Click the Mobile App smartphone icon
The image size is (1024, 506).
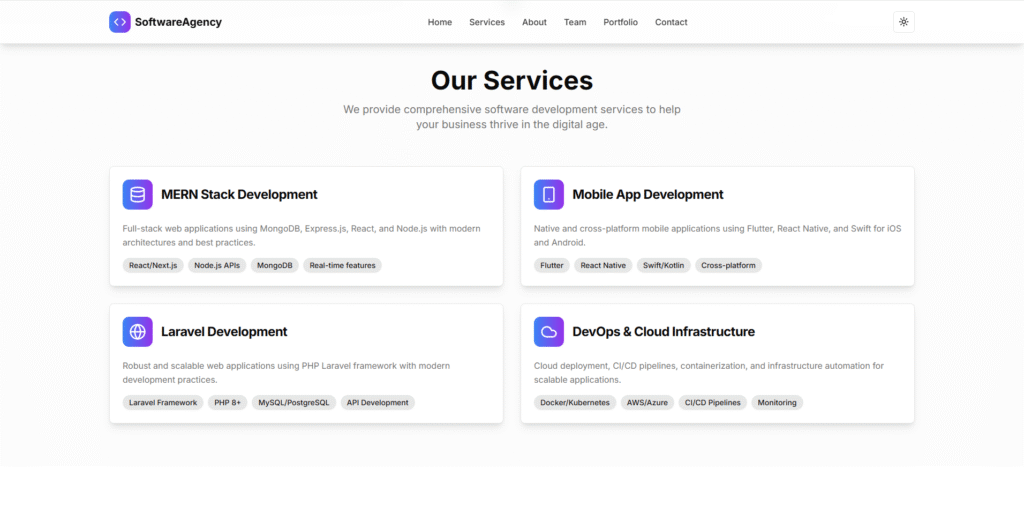tap(549, 194)
